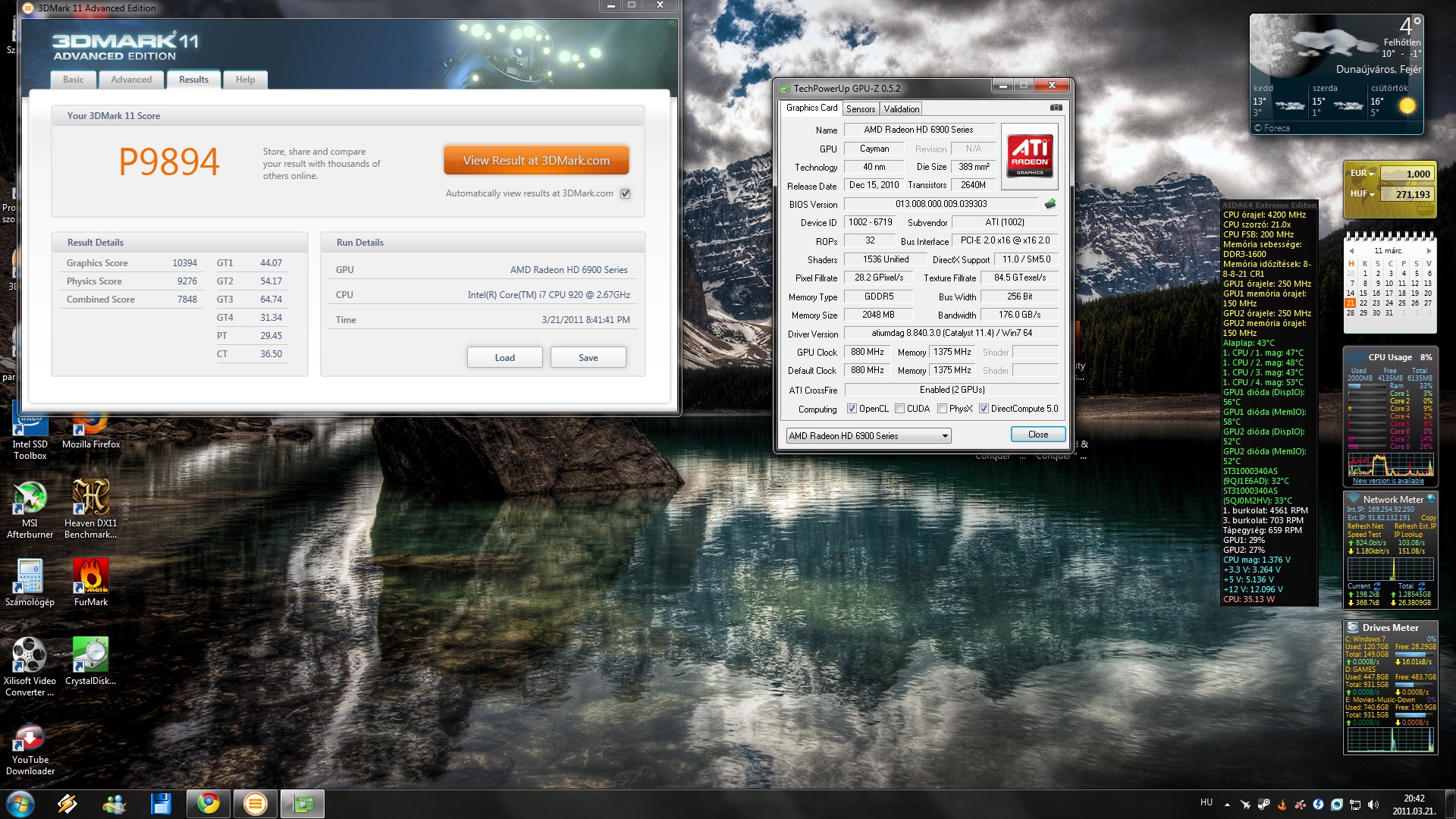
Task: Launch FurMark desktop icon
Action: click(91, 583)
